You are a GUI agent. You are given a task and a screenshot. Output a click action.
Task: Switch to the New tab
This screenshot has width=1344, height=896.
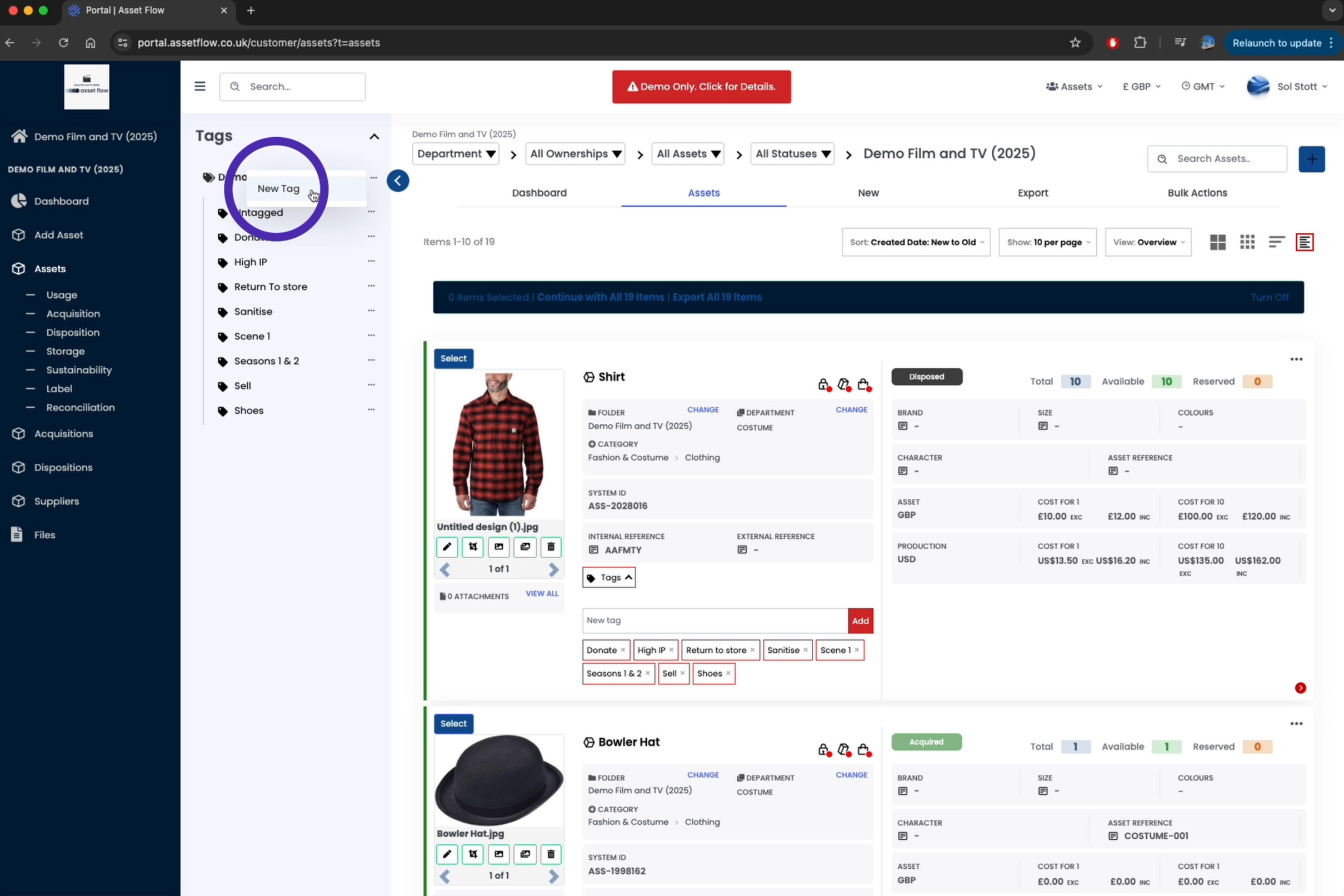(x=868, y=193)
